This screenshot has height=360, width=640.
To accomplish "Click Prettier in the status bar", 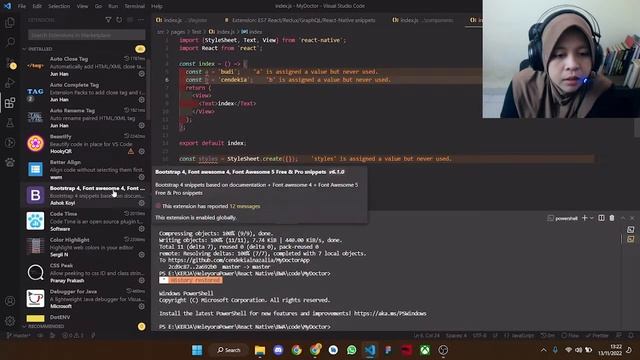I will (x=597, y=336).
